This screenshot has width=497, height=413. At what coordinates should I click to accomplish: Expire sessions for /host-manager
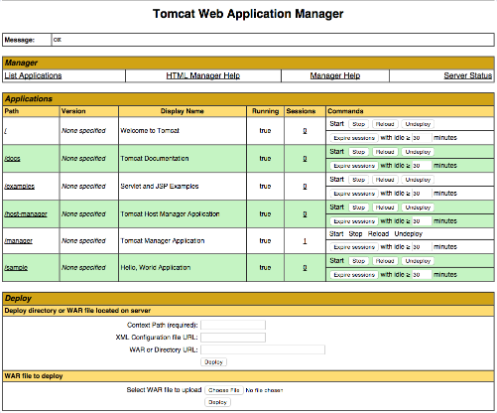354,221
